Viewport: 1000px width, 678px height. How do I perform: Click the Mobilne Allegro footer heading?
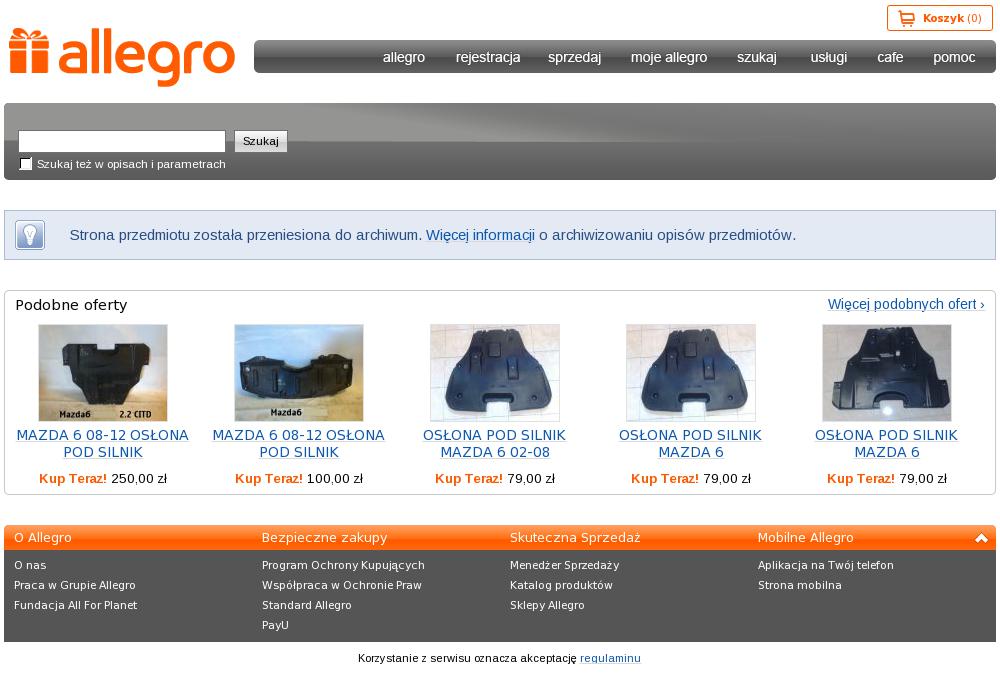point(805,538)
